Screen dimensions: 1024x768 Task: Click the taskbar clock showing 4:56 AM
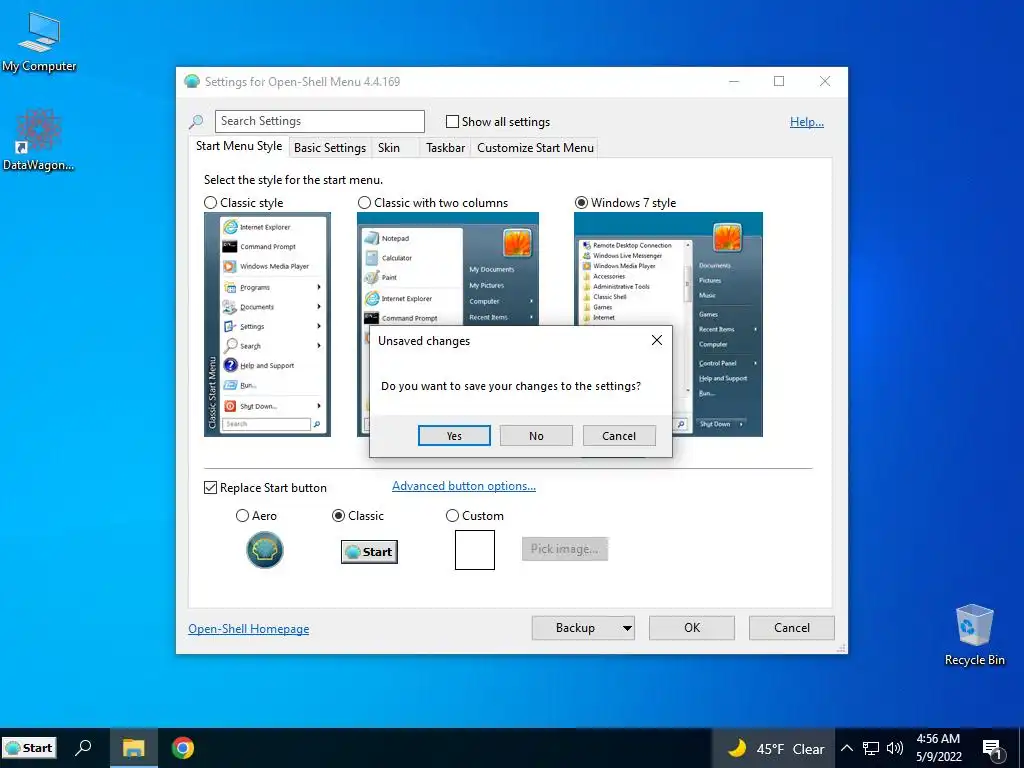click(x=938, y=748)
